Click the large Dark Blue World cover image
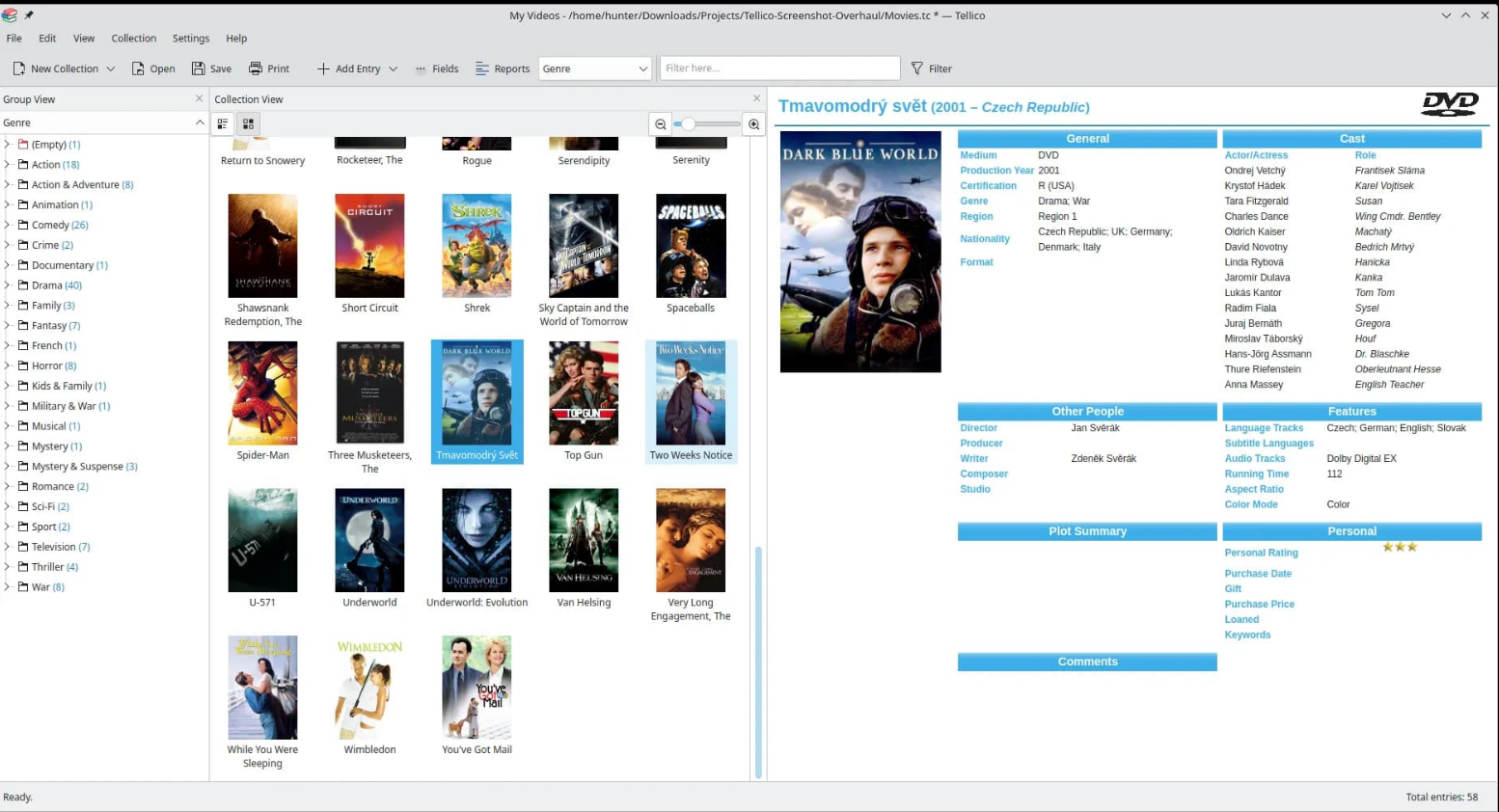Screen dimensions: 1499x812 tap(860, 252)
